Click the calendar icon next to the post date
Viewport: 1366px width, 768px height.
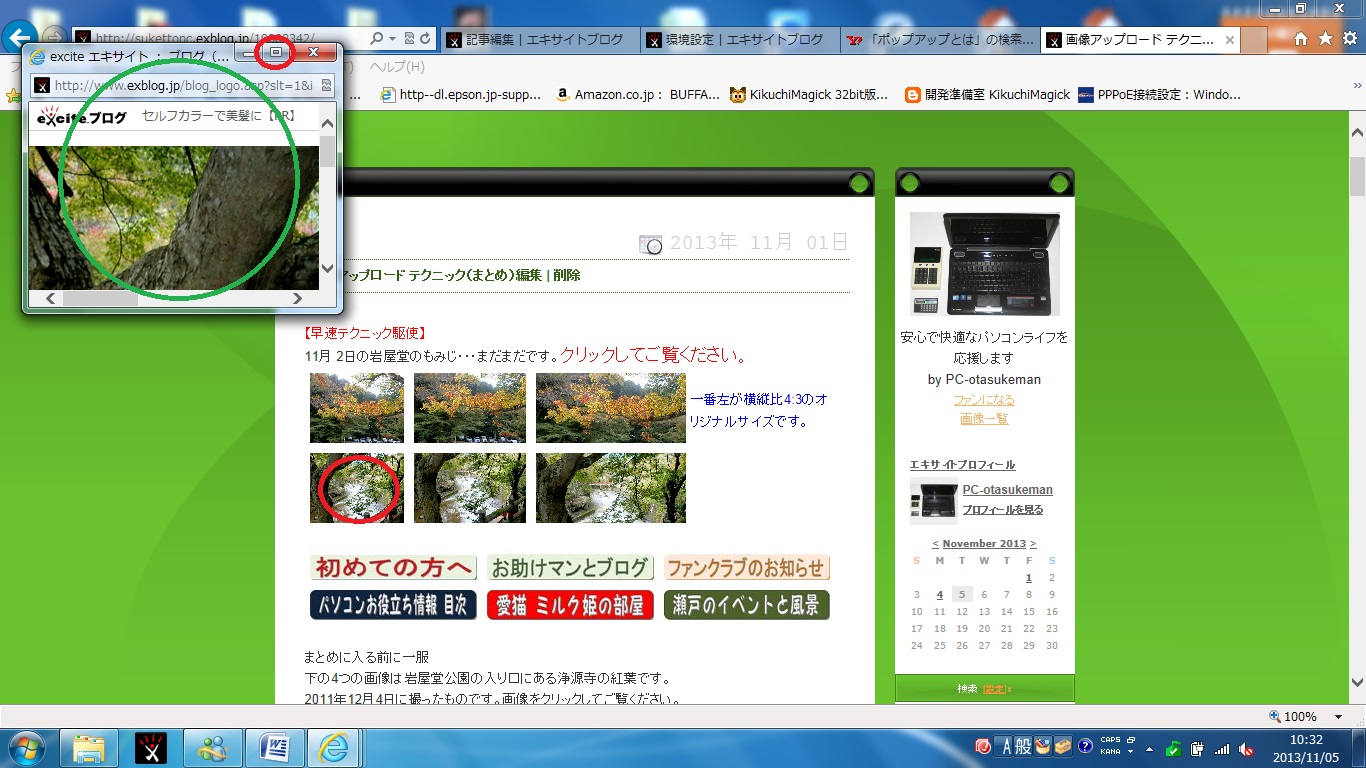[x=650, y=244]
